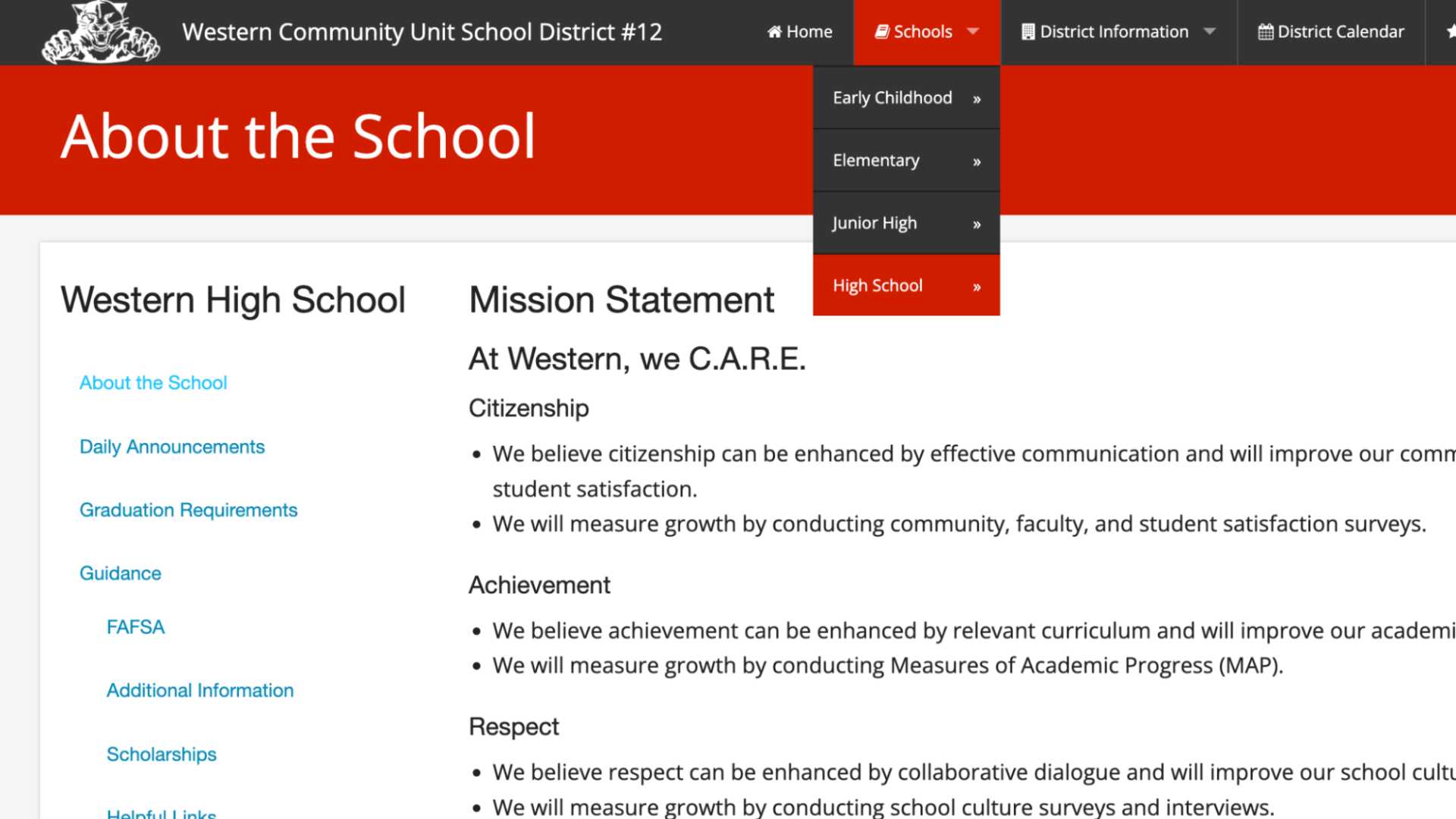This screenshot has height=819, width=1456.
Task: Select Junior High menu entry
Action: 874,223
